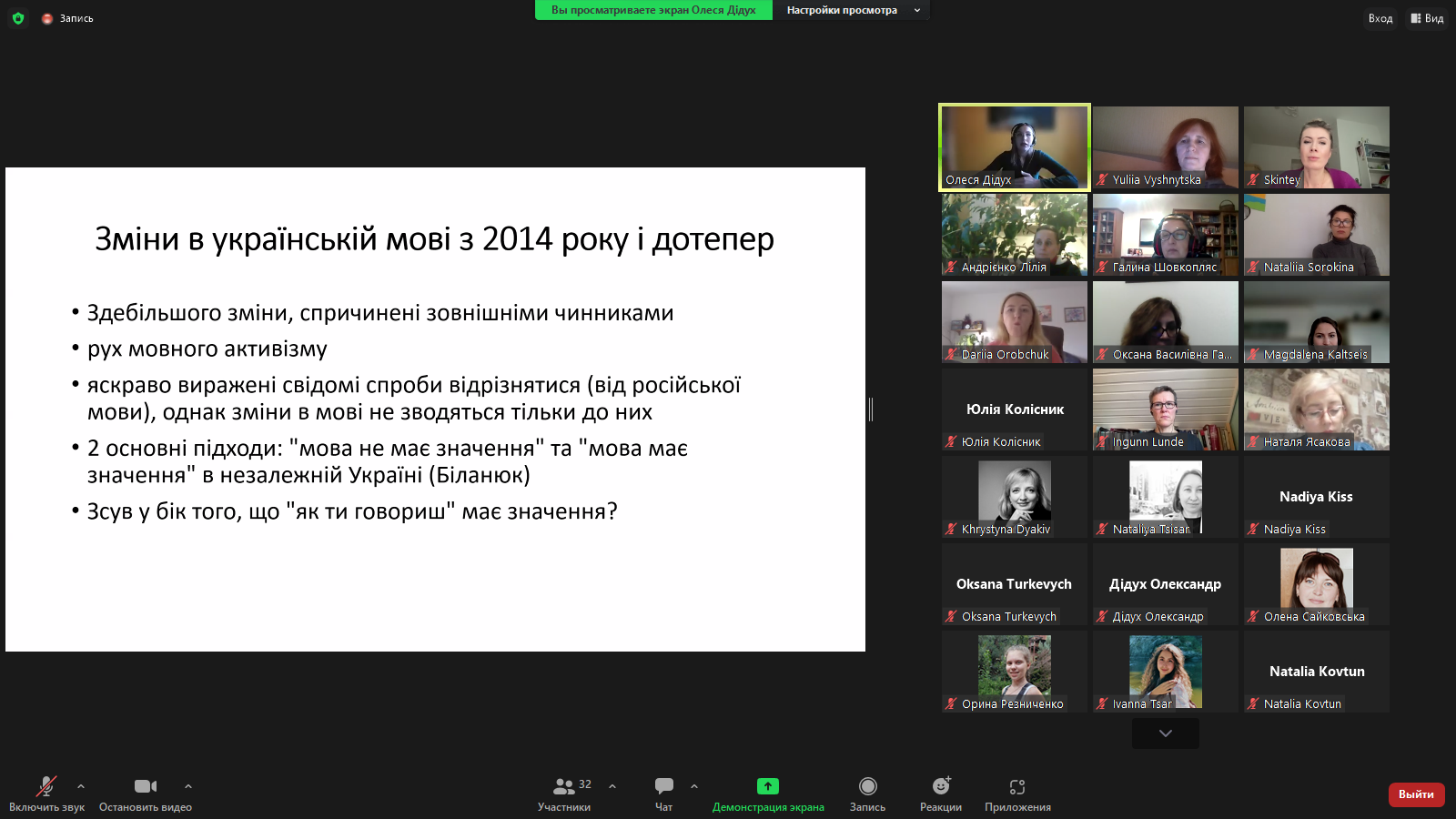Click the green encryption shield icon
This screenshot has width=1456, height=819.
click(18, 18)
